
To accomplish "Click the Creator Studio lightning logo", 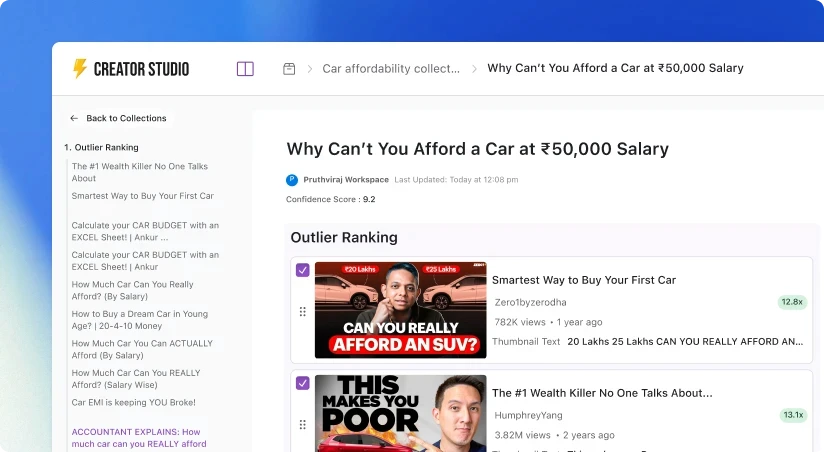I will coord(79,68).
